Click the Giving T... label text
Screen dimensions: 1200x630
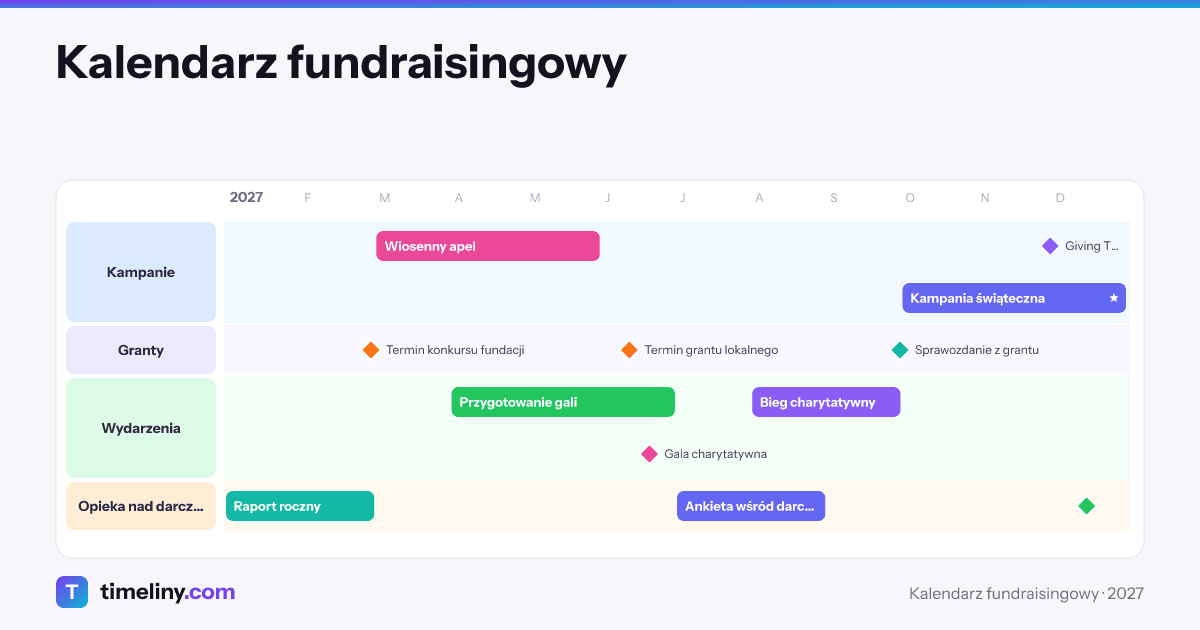1091,246
